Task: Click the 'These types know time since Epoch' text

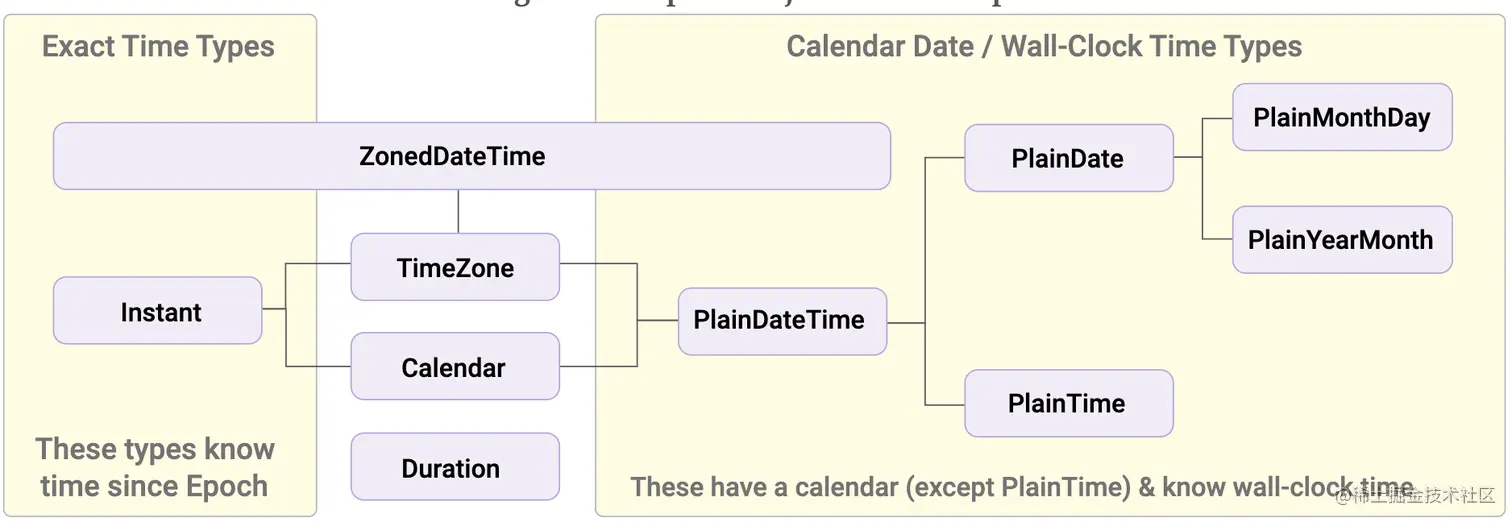Action: tap(155, 467)
